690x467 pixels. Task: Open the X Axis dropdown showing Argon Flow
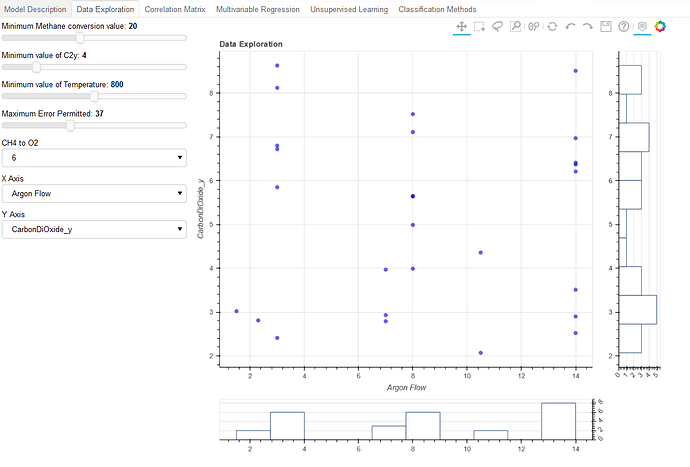tap(94, 194)
